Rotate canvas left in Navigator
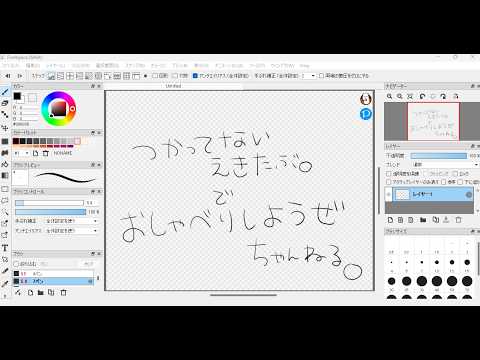 click(x=423, y=96)
